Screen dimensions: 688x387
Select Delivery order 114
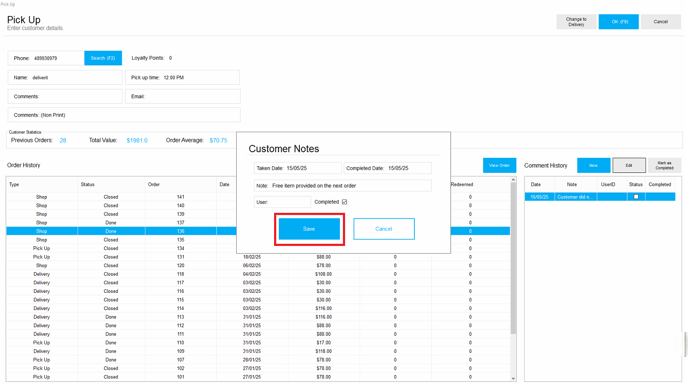point(258,308)
